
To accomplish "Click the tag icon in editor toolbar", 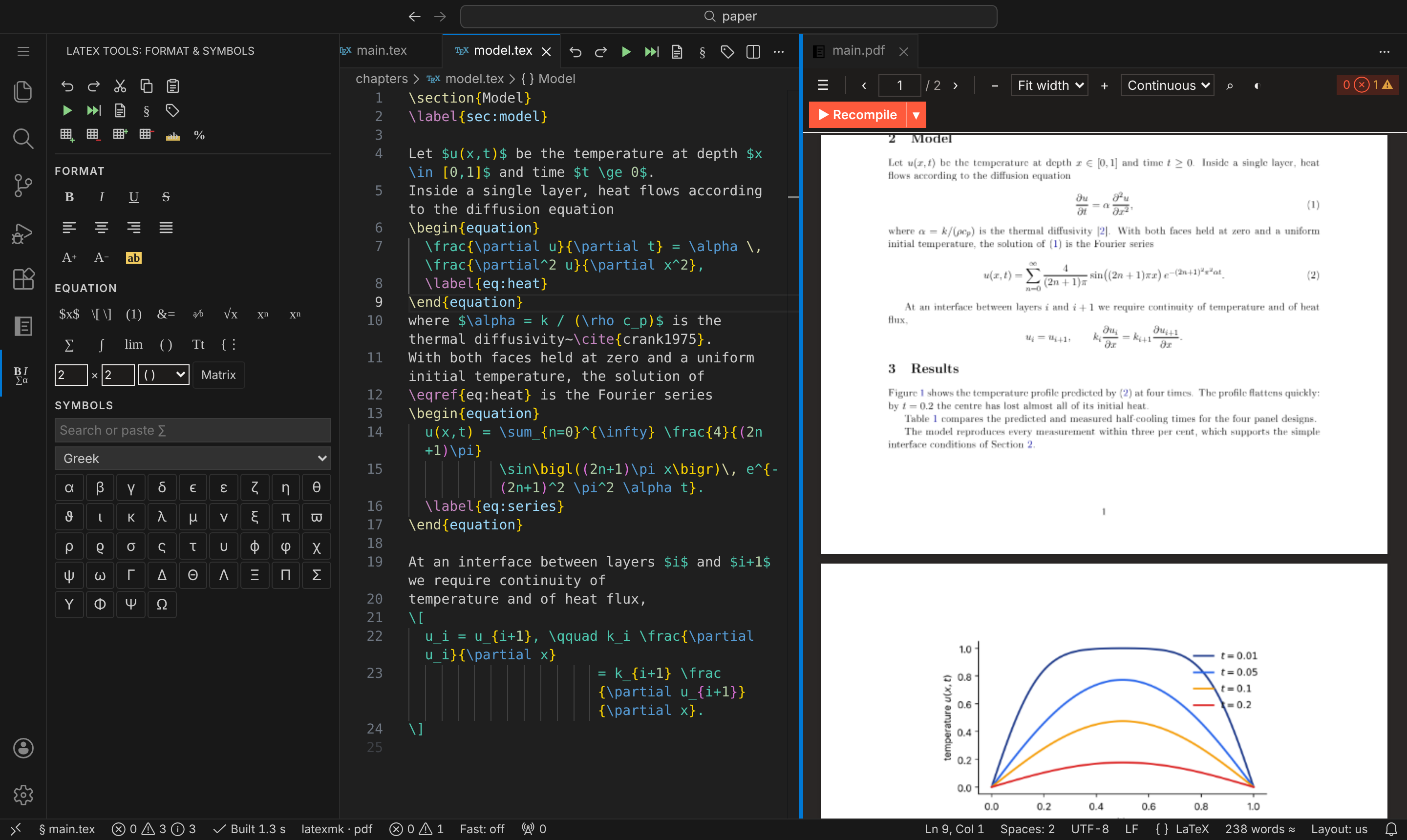I will click(727, 51).
